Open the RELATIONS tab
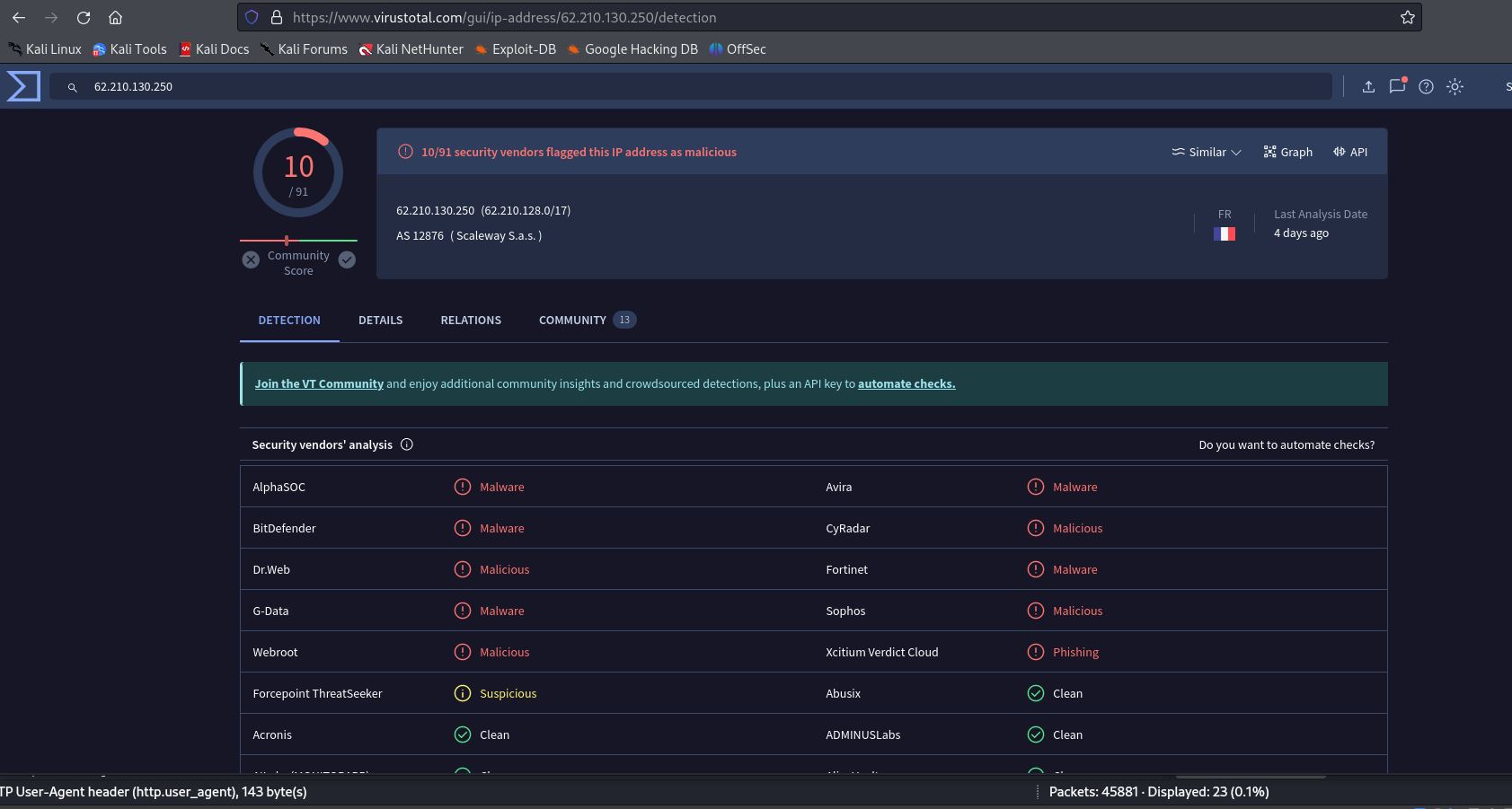Screen dimensions: 1512x809 pyautogui.click(x=471, y=320)
